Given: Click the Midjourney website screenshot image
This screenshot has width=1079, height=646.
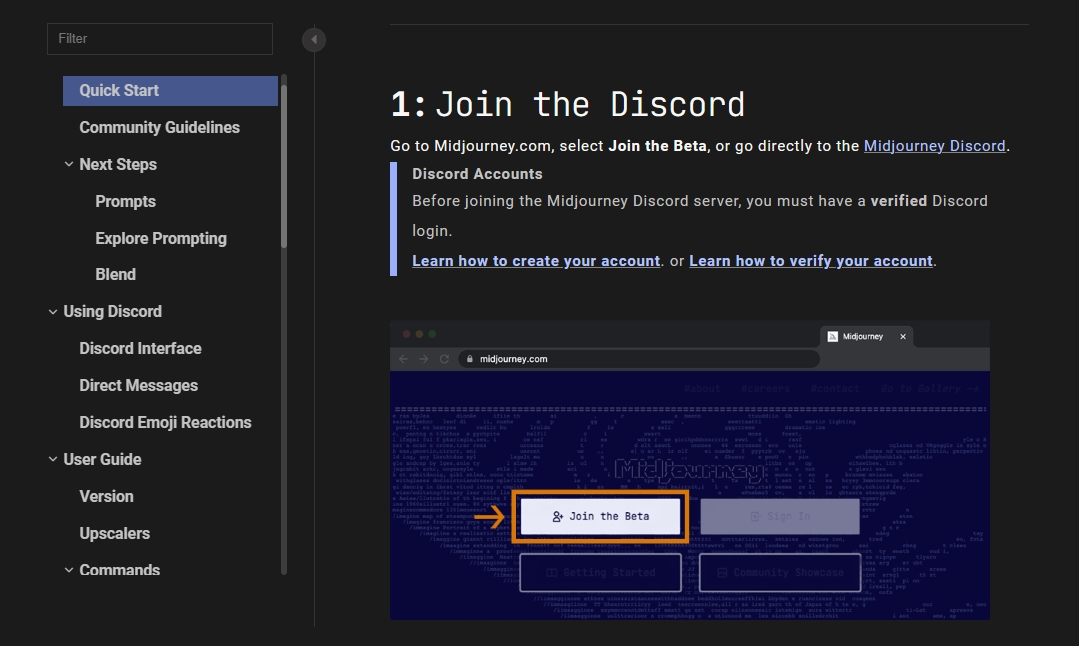Looking at the screenshot, I should coord(690,470).
